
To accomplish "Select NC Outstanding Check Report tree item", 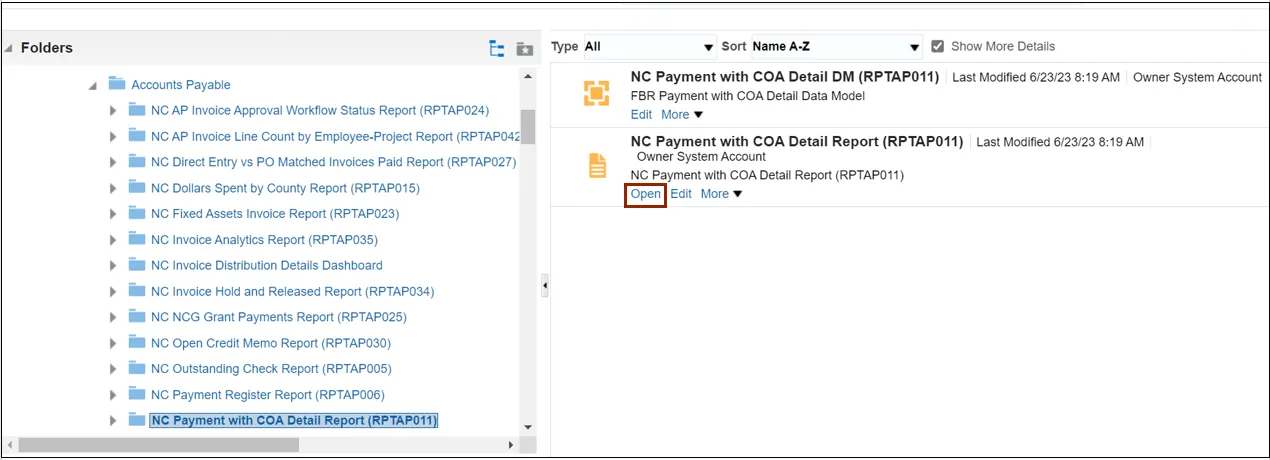I will [270, 369].
